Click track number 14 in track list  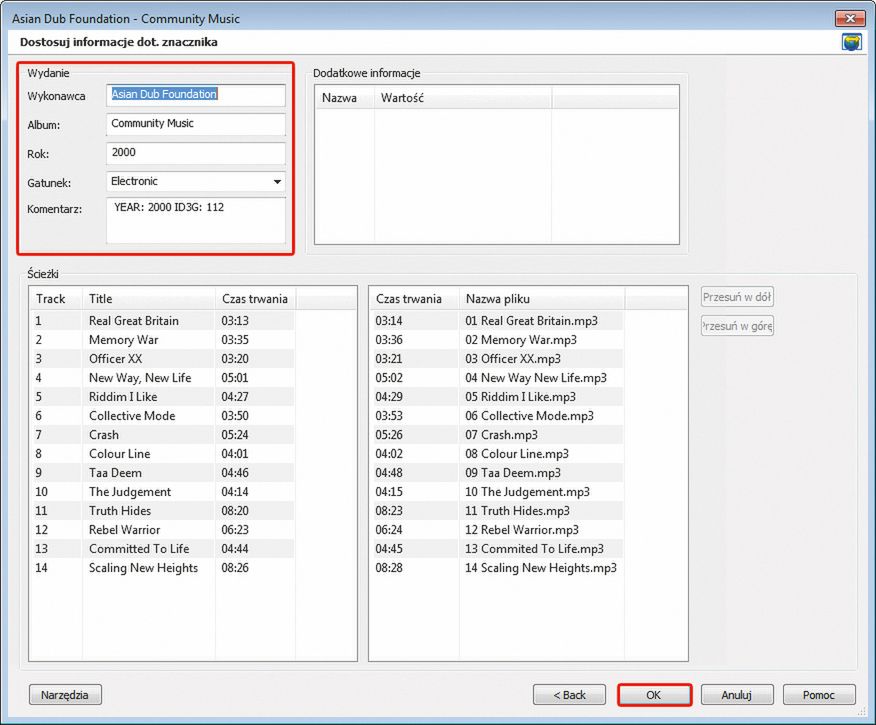point(41,567)
